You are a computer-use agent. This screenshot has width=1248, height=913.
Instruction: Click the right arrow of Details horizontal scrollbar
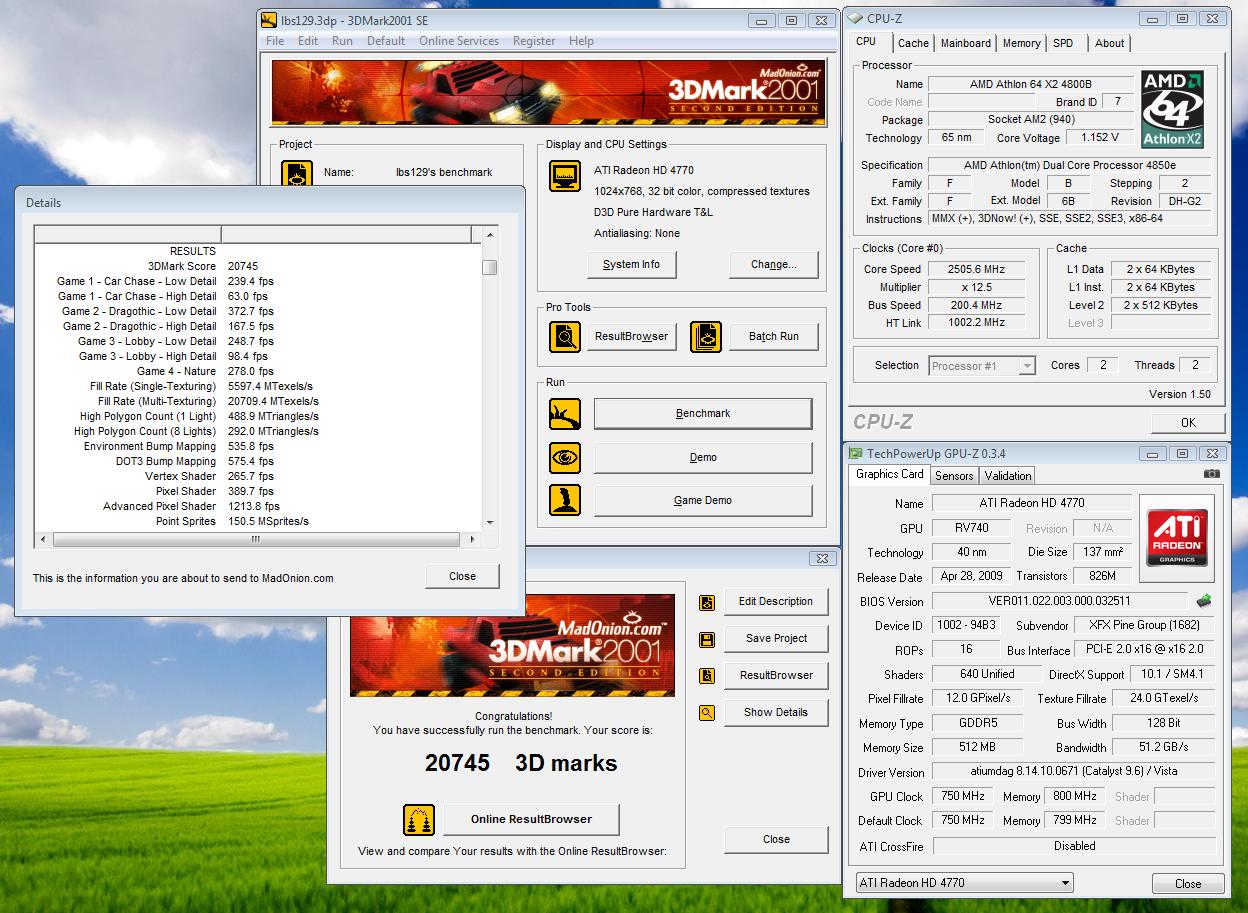click(x=471, y=540)
